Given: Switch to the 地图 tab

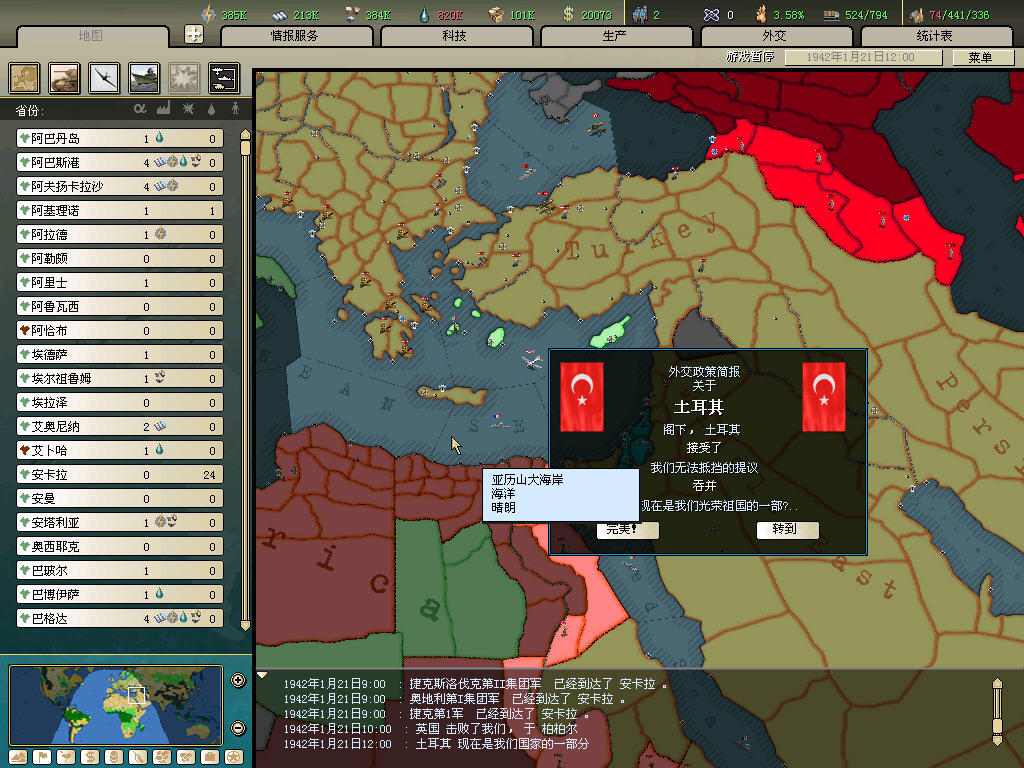Looking at the screenshot, I should click(92, 36).
